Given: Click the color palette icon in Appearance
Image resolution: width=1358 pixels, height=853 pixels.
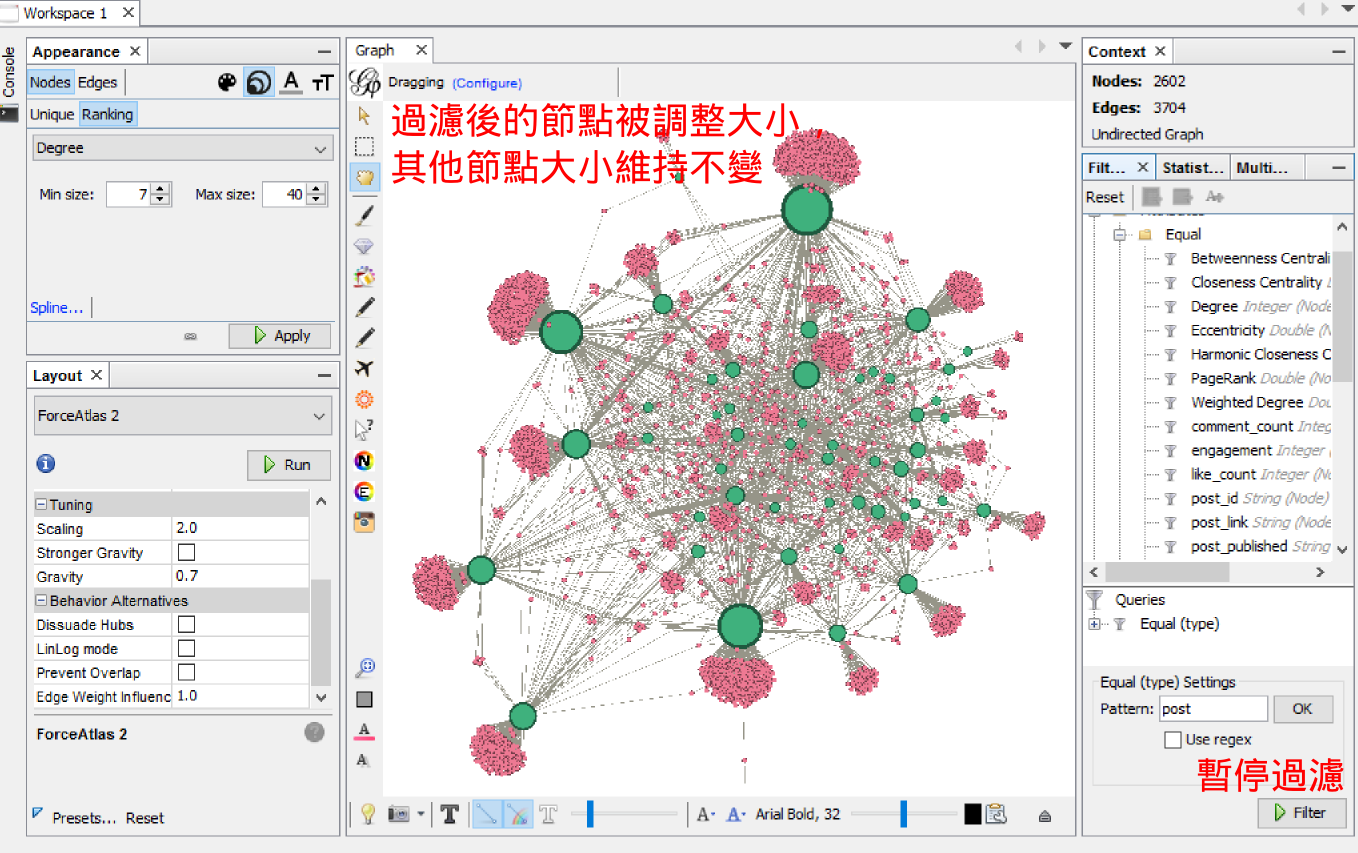Looking at the screenshot, I should 227,83.
